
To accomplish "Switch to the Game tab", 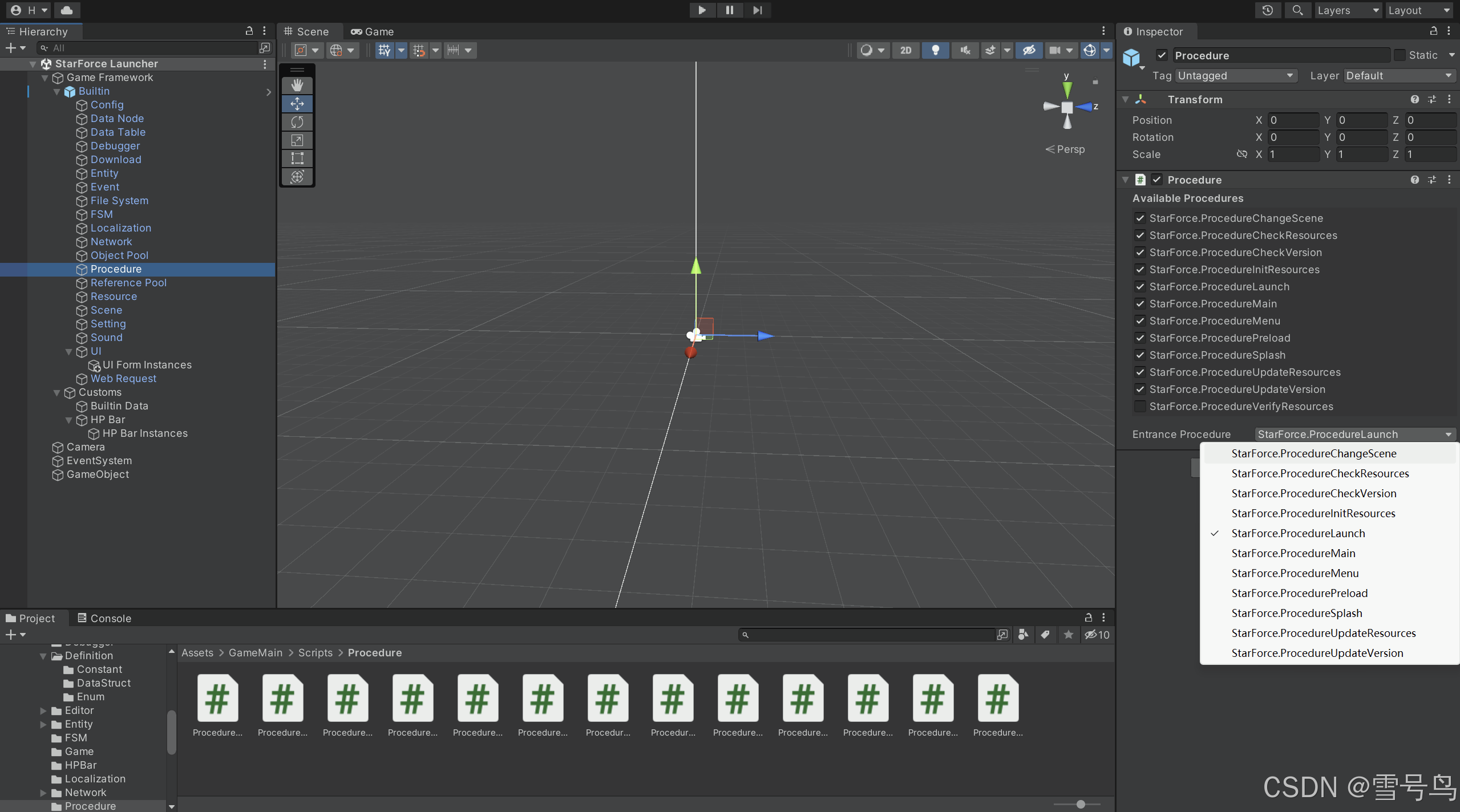I will click(378, 31).
